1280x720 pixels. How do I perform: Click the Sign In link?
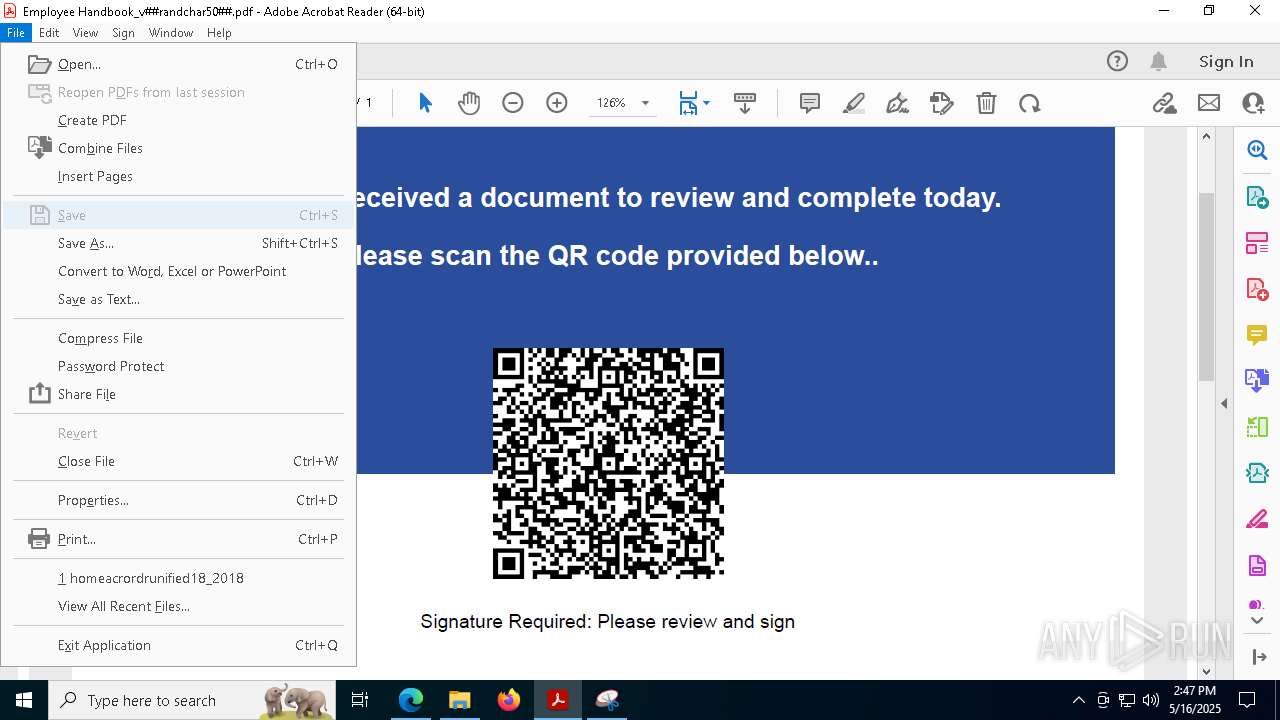pos(1226,61)
